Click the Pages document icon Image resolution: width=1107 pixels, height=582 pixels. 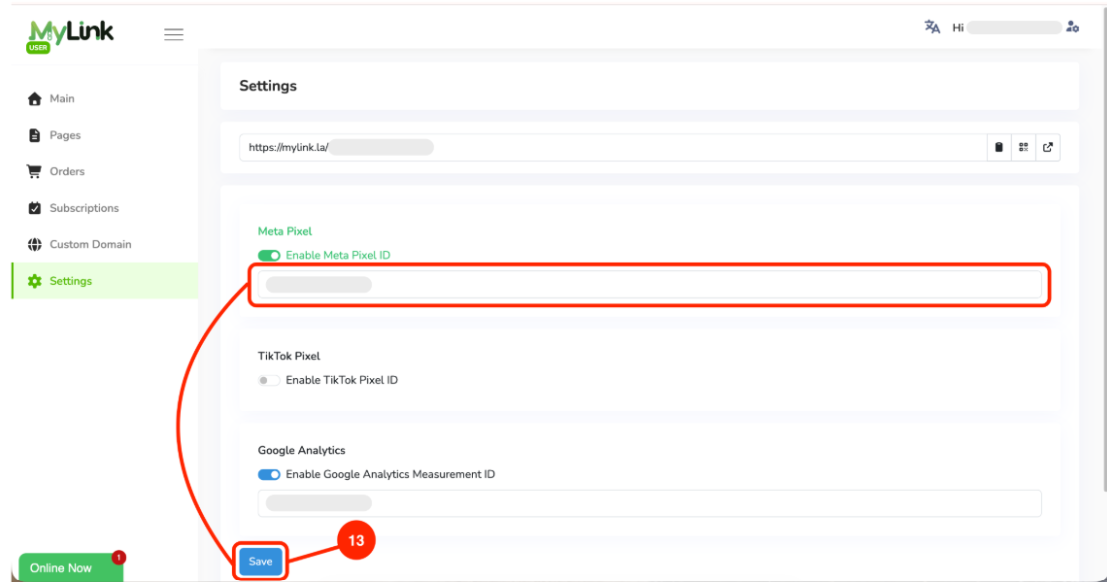pyautogui.click(x=35, y=135)
